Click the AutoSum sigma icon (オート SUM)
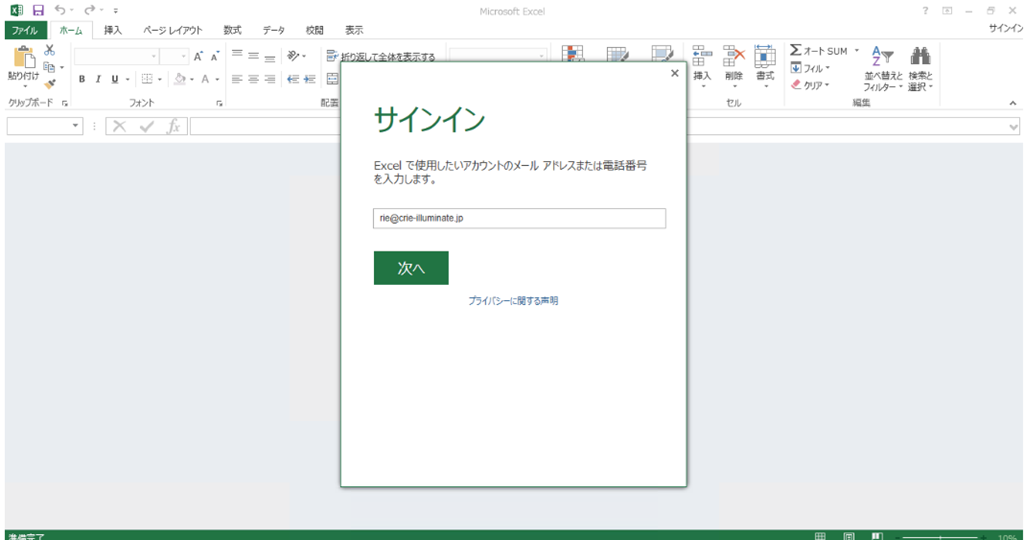The width and height of the screenshot is (1024, 540). [x=795, y=50]
